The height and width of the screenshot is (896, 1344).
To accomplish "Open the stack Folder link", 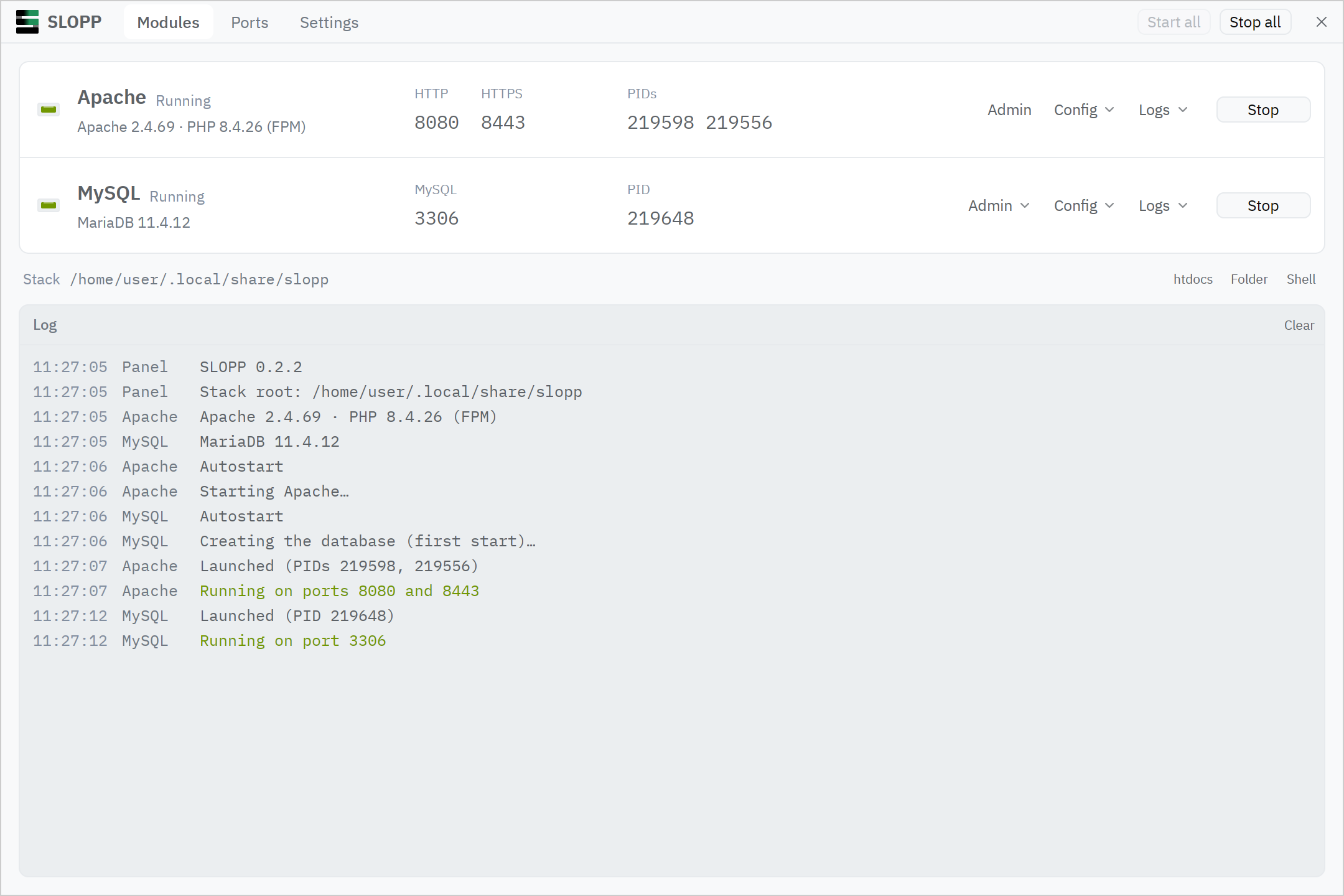I will point(1249,279).
